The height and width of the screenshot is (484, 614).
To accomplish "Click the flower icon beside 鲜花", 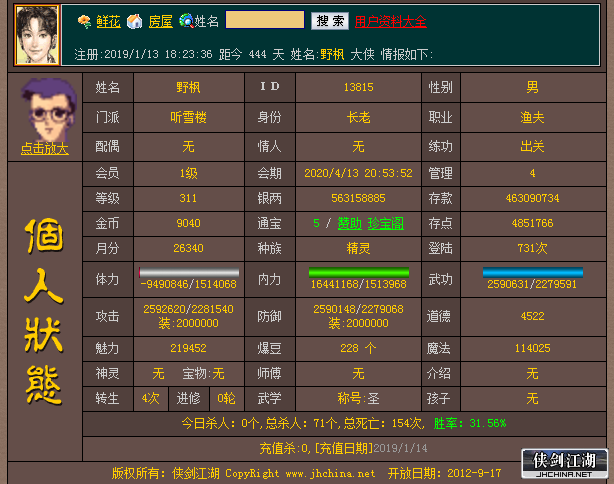I will [84, 21].
